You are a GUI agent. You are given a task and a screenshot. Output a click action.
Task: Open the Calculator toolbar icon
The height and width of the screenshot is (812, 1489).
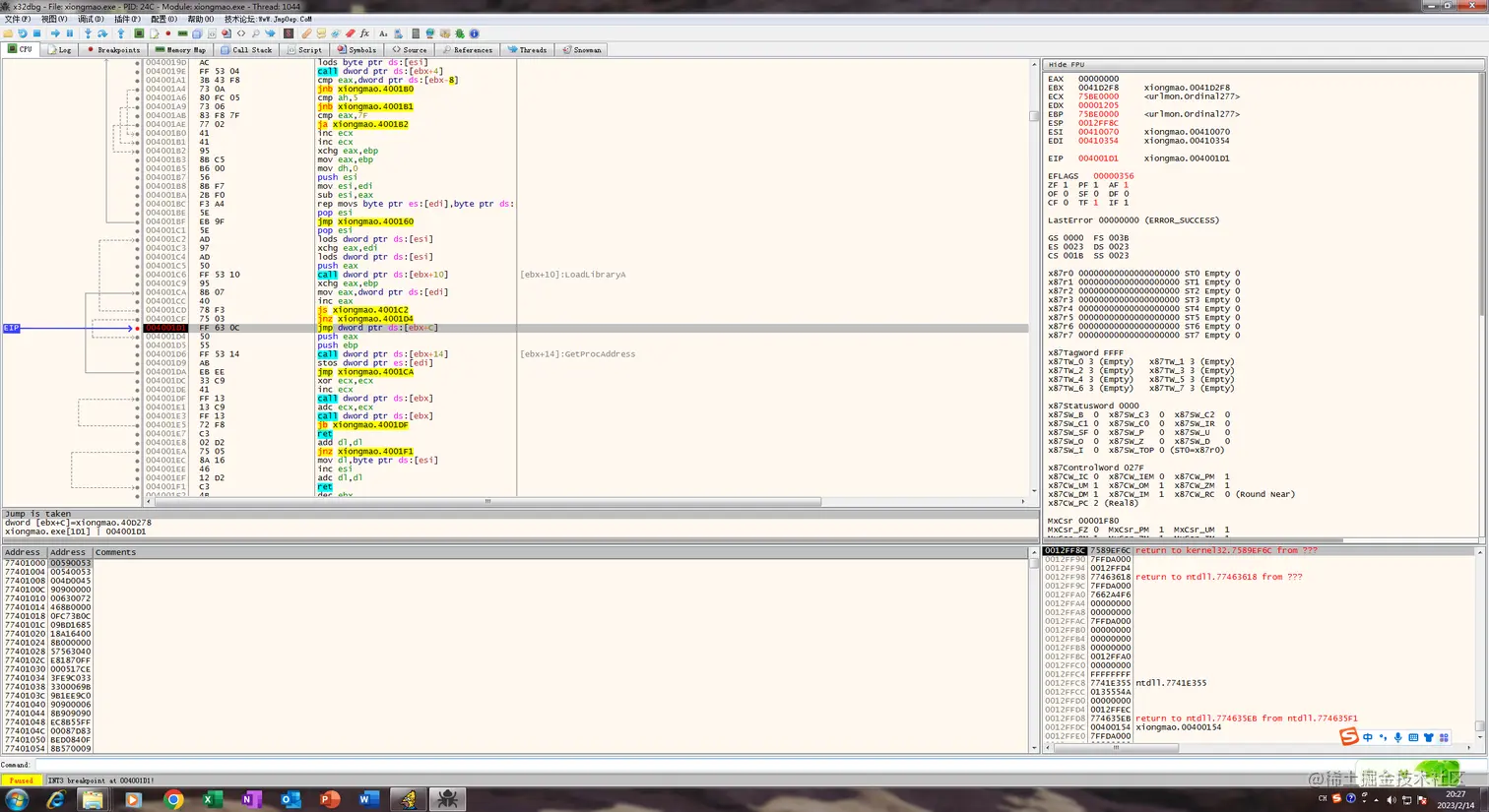tap(416, 33)
